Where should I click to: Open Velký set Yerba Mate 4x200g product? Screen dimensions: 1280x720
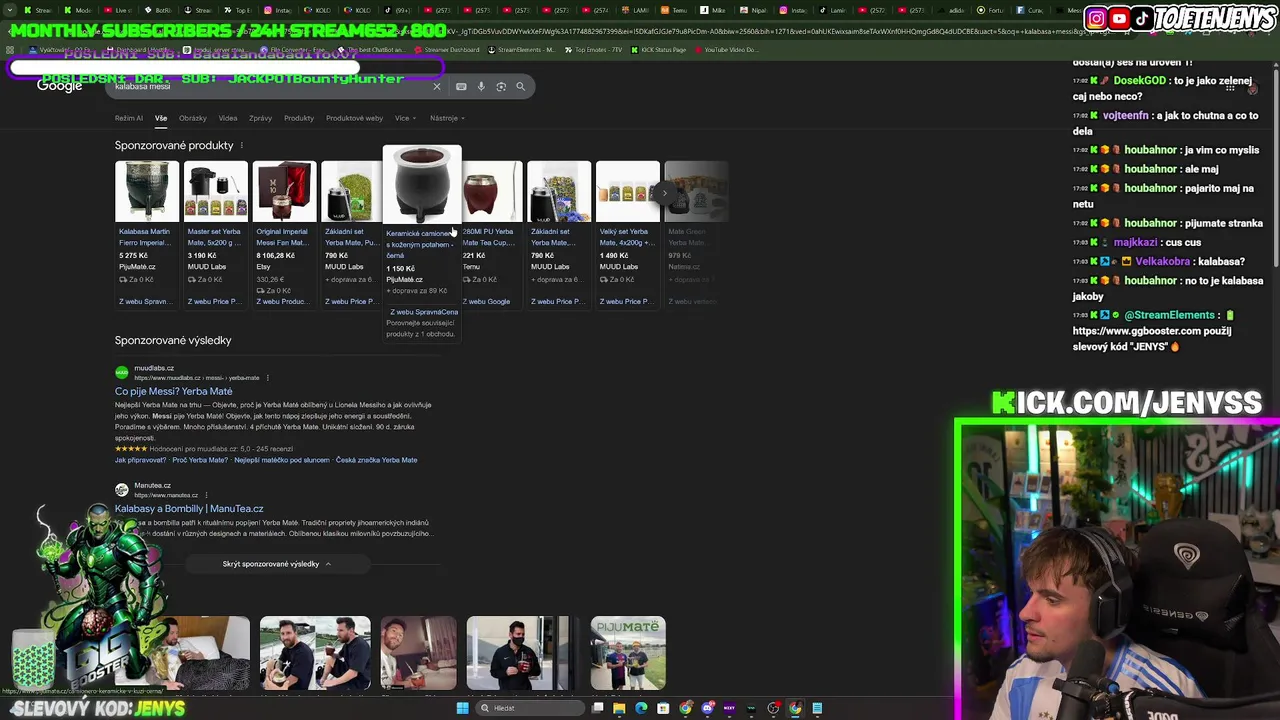(628, 235)
